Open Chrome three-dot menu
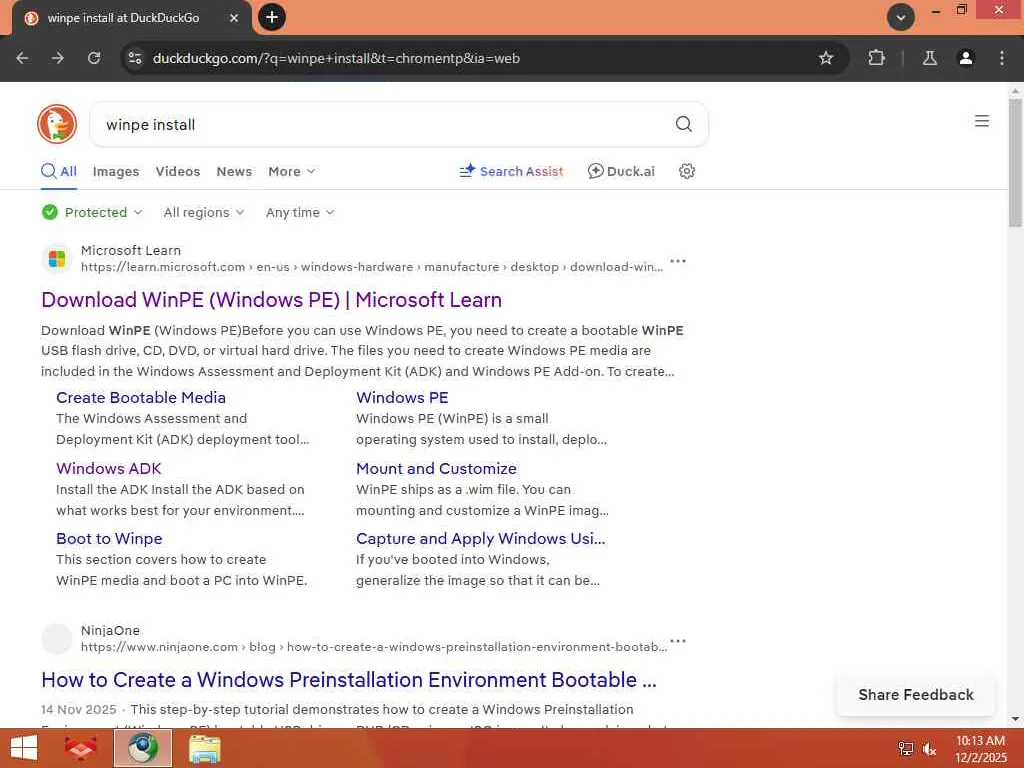This screenshot has height=768, width=1024. point(1002,58)
